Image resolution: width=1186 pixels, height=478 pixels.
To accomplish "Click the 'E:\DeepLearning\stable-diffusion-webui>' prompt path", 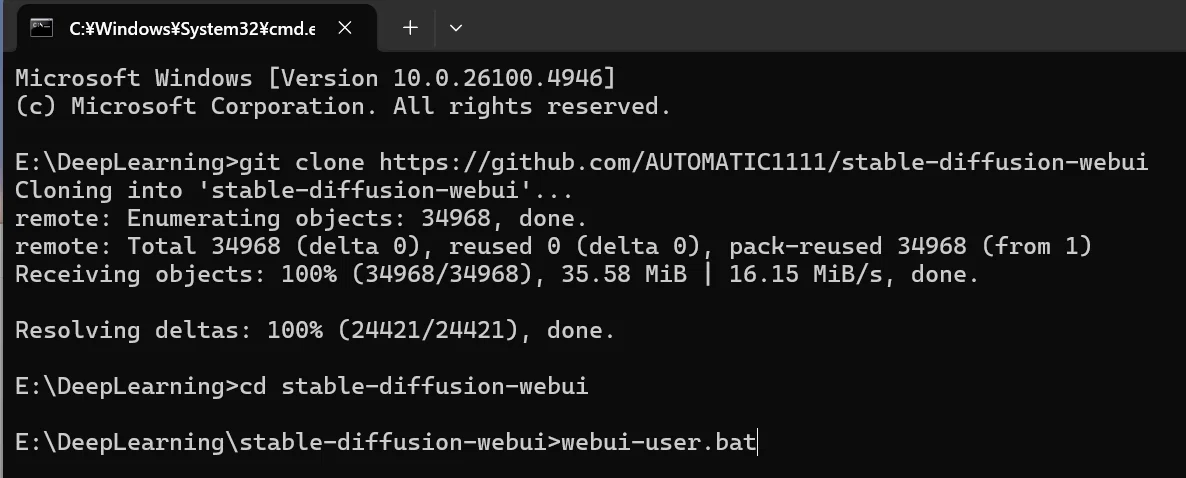I will coord(287,442).
